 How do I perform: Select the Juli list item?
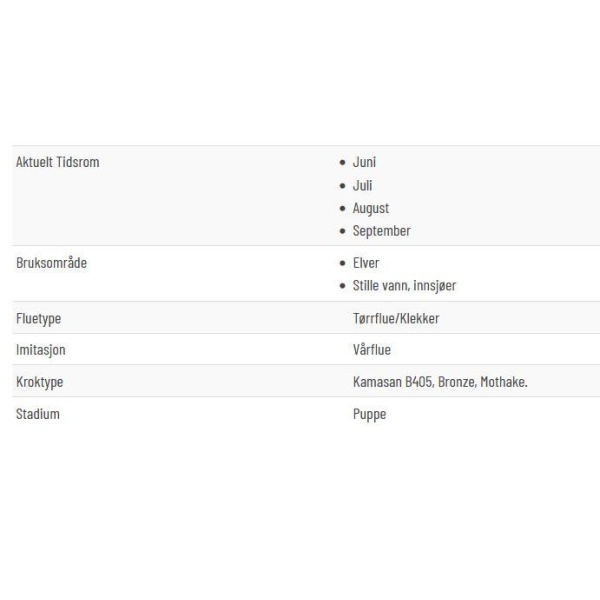362,185
